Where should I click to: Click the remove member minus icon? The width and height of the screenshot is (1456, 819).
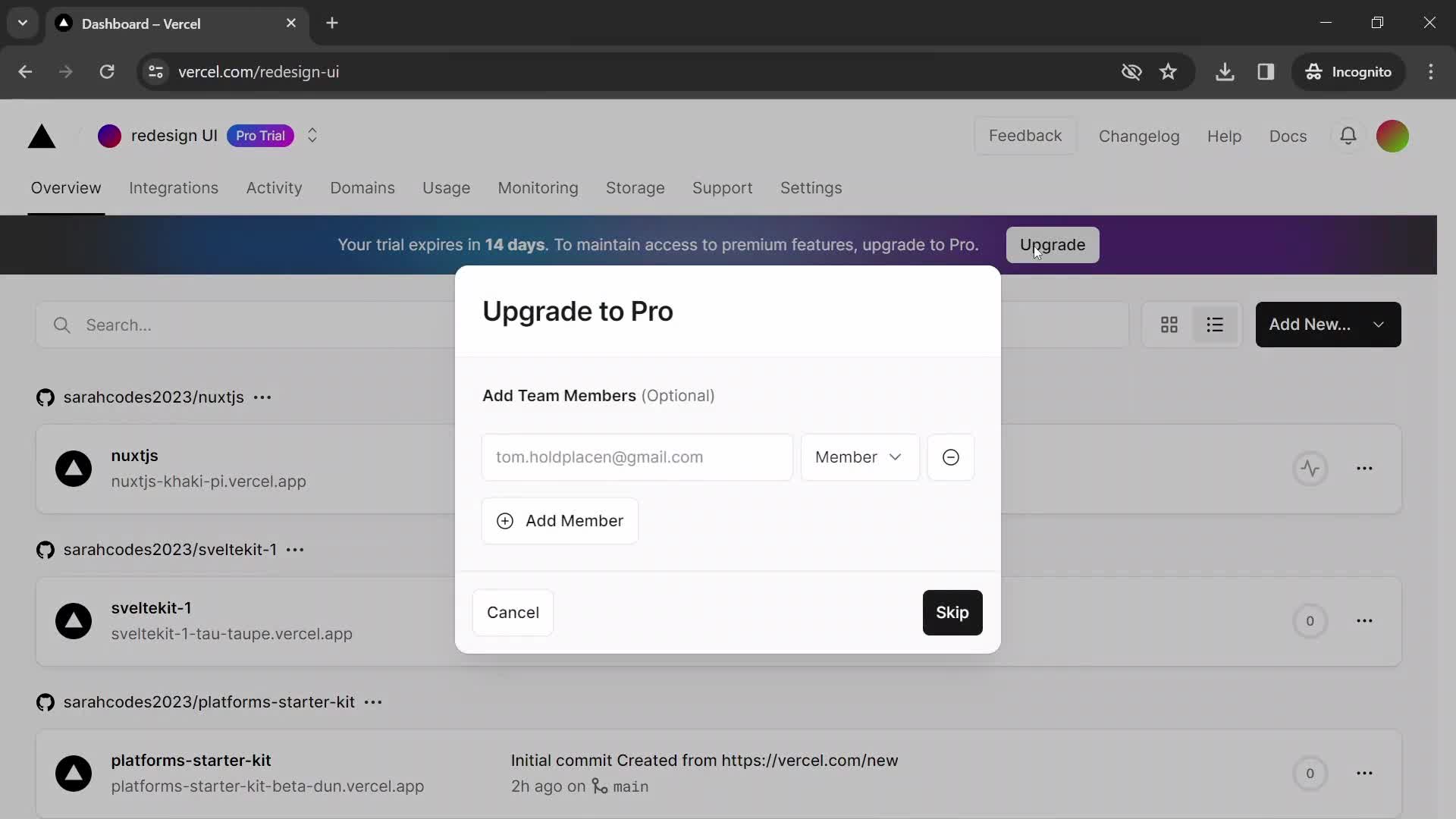[x=950, y=457]
